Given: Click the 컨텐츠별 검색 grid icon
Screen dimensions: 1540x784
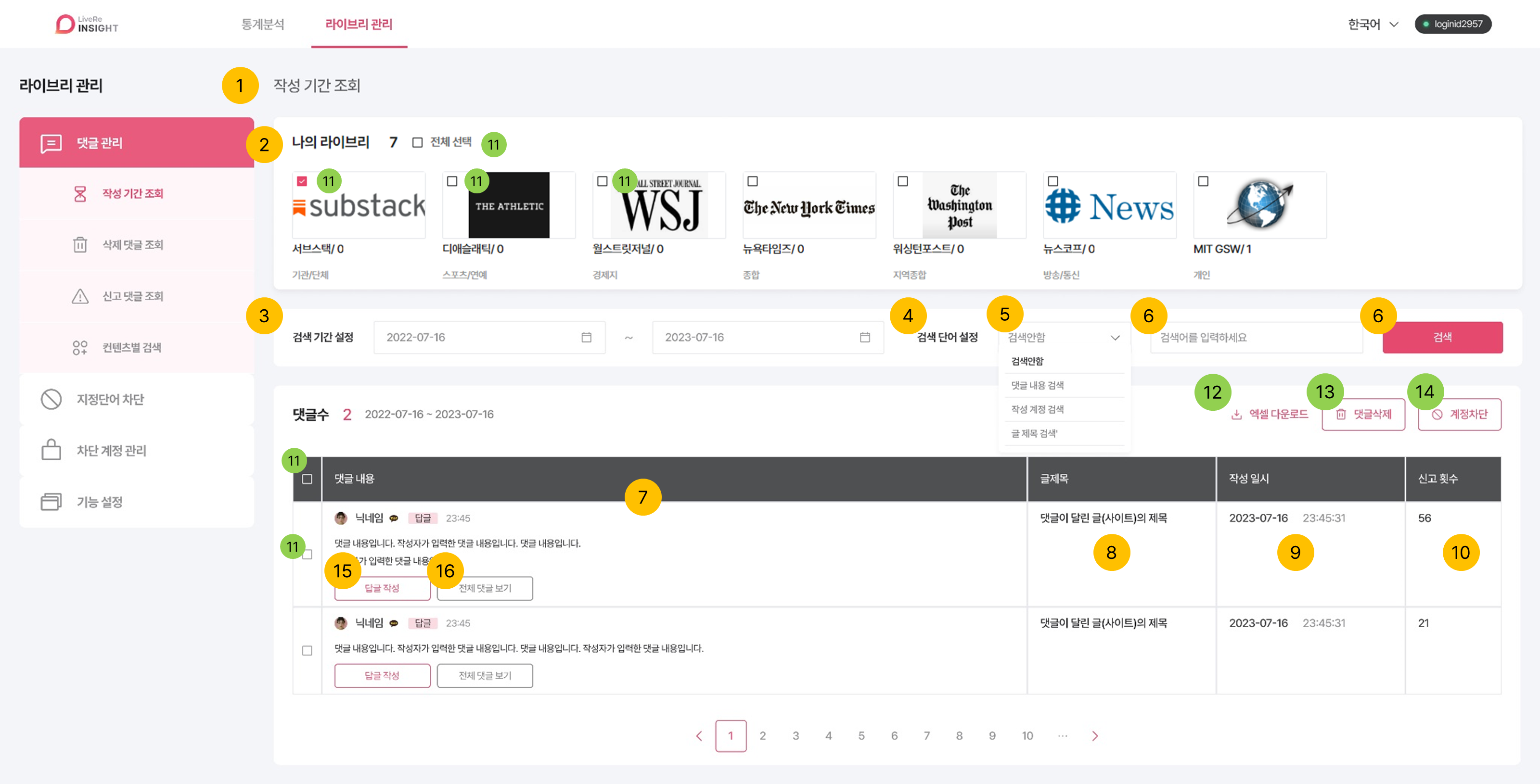Looking at the screenshot, I should 80,348.
